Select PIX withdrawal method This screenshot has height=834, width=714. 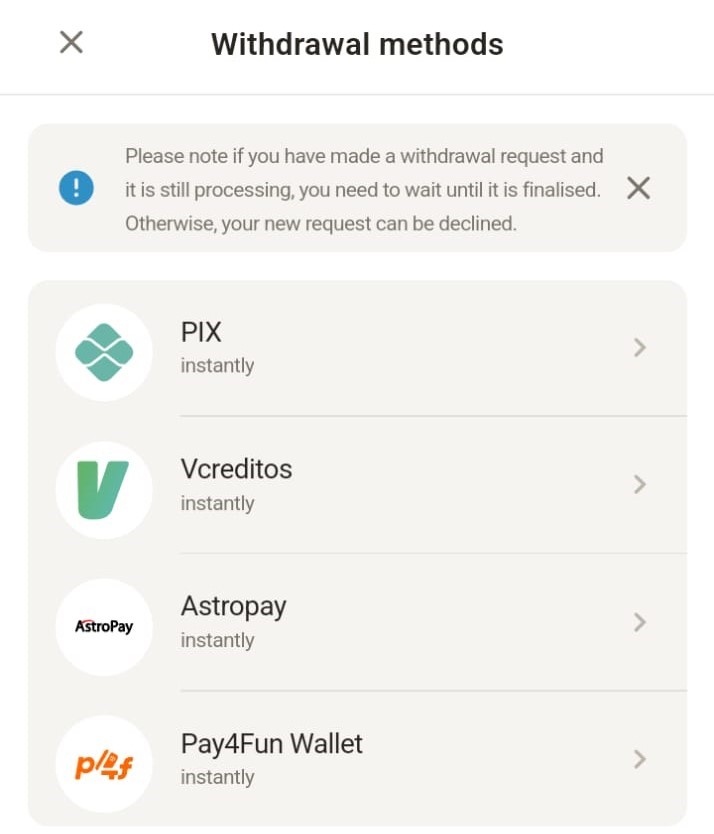[x=357, y=348]
